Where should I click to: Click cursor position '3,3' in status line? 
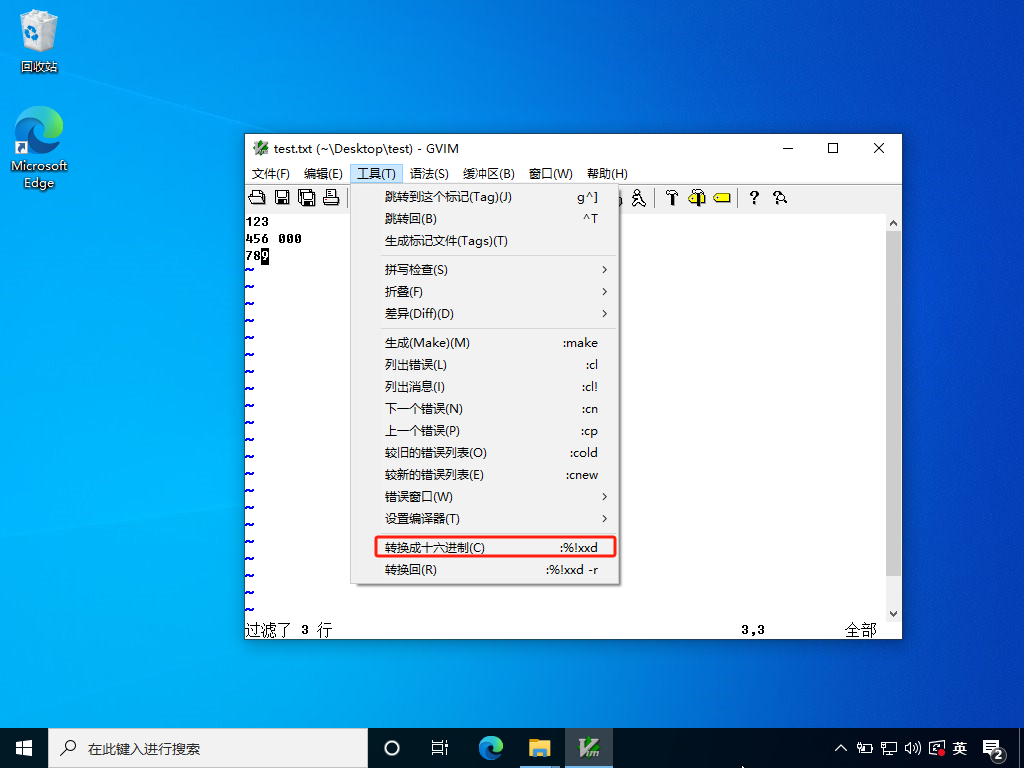[753, 630]
